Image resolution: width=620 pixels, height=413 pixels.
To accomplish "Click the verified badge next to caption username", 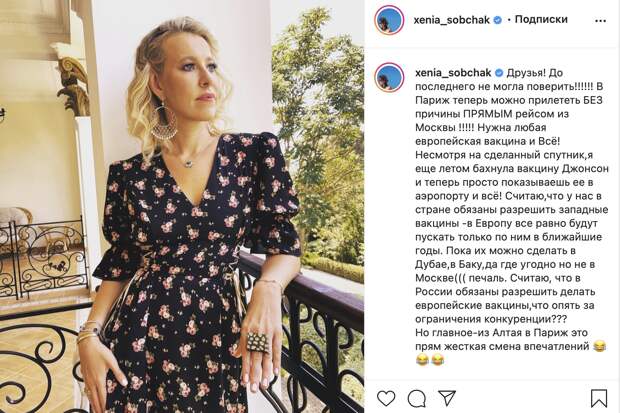I will pyautogui.click(x=499, y=73).
